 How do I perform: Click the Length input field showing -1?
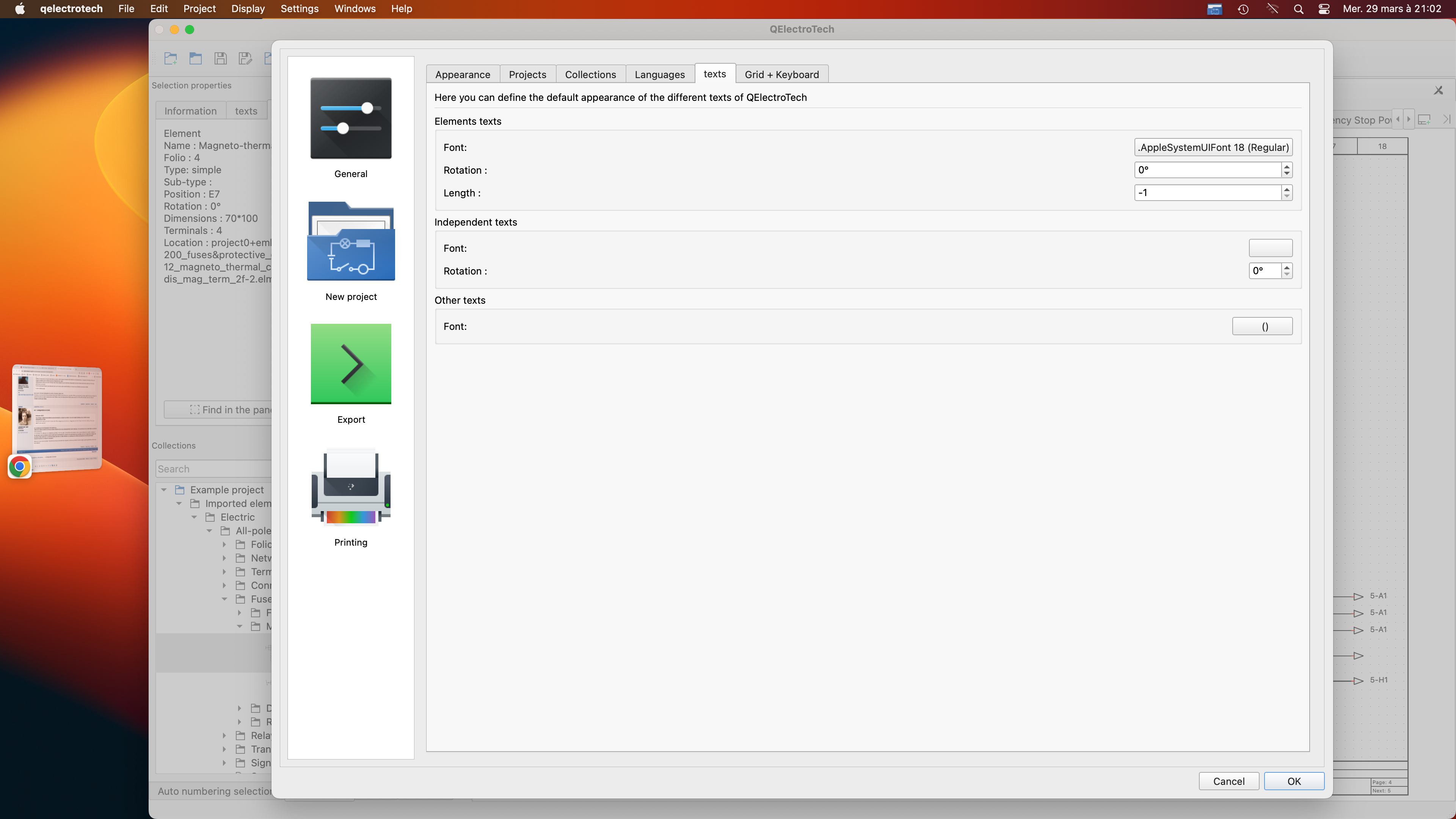click(1207, 193)
